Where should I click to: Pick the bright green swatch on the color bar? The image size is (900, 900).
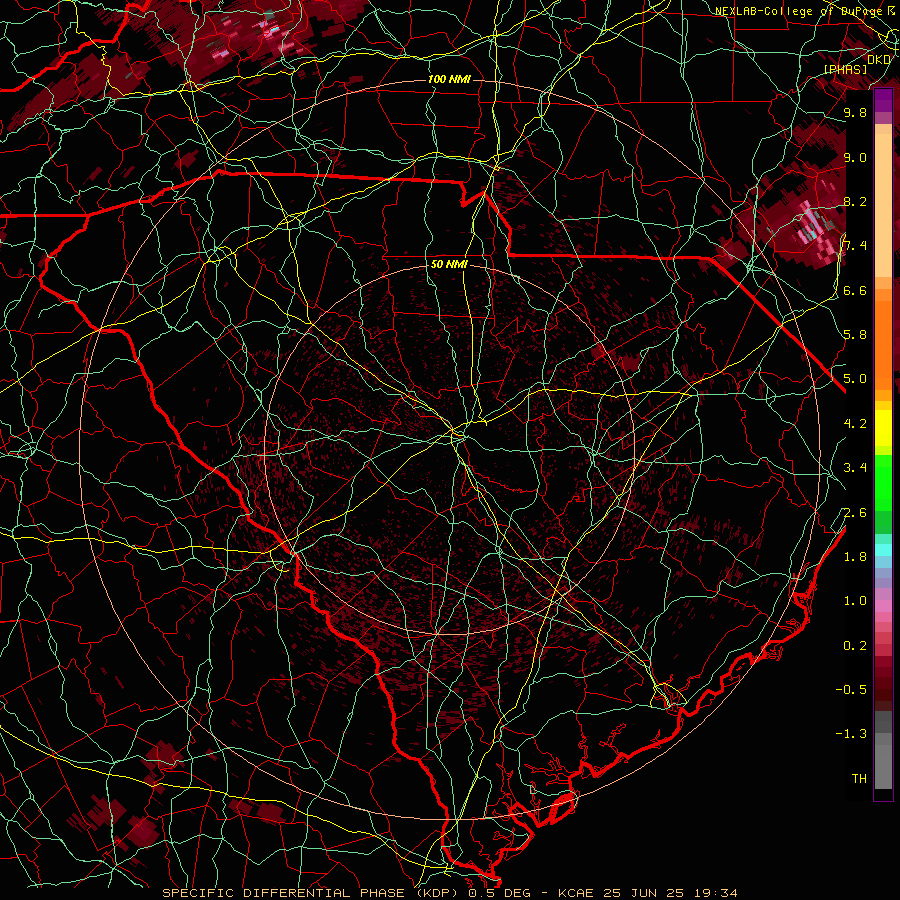click(x=883, y=482)
